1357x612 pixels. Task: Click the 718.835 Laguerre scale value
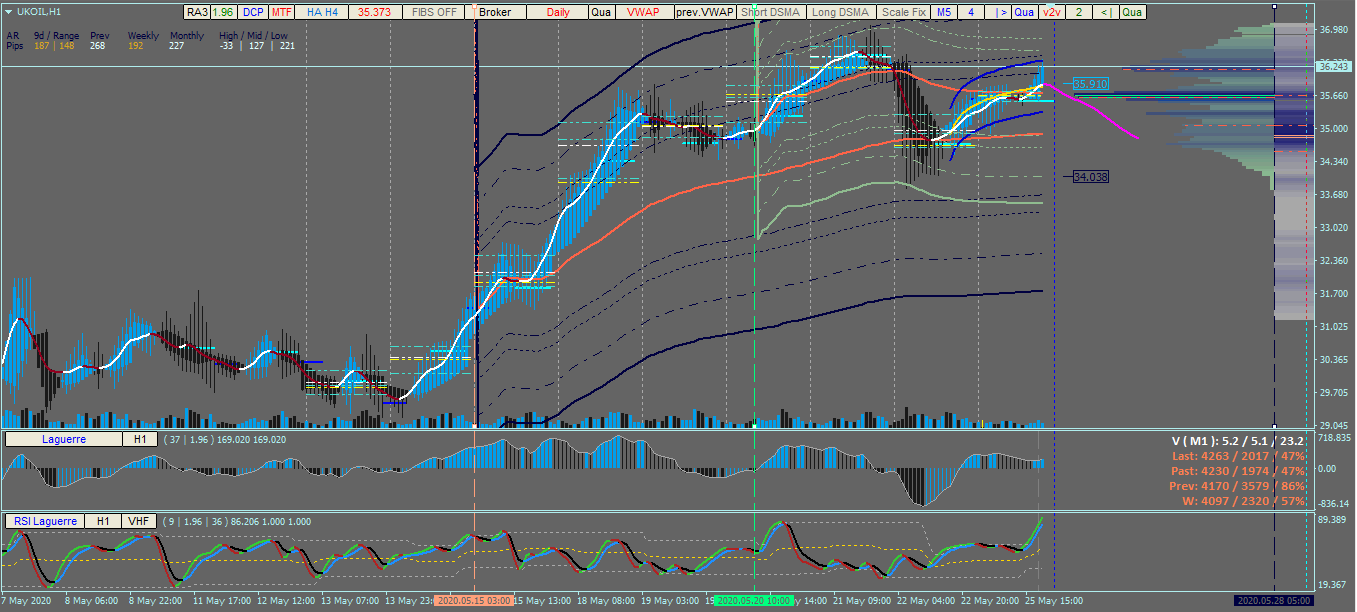[x=1334, y=439]
